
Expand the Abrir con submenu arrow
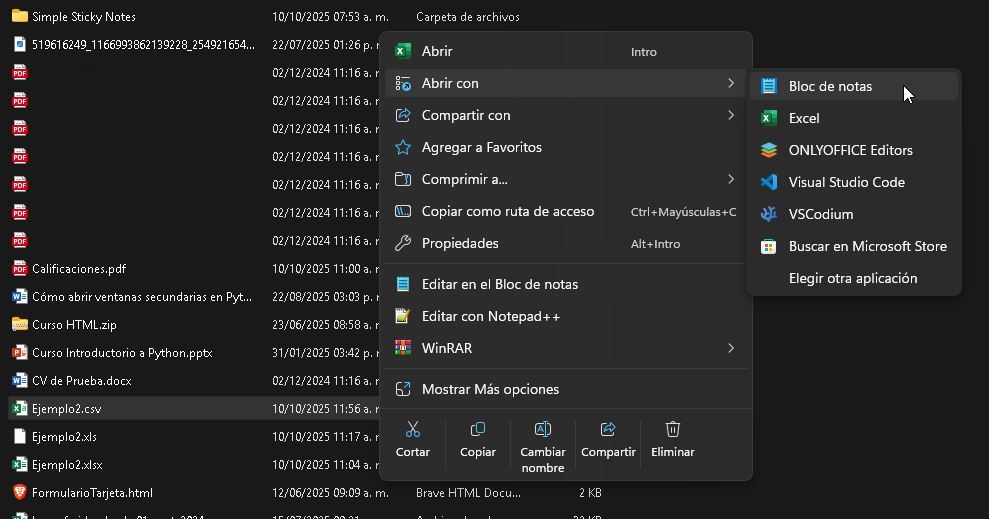[730, 83]
